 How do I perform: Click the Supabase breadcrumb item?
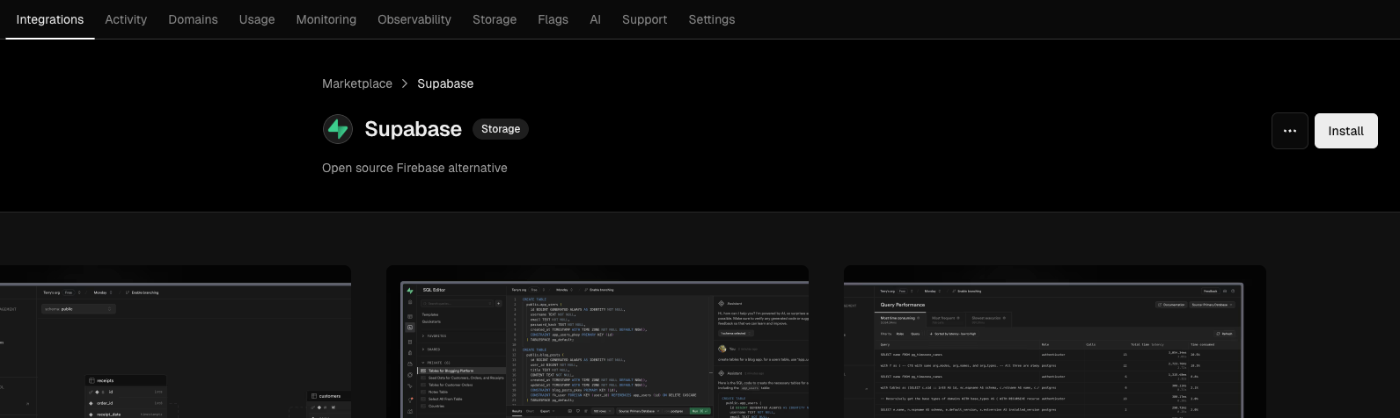tap(445, 83)
